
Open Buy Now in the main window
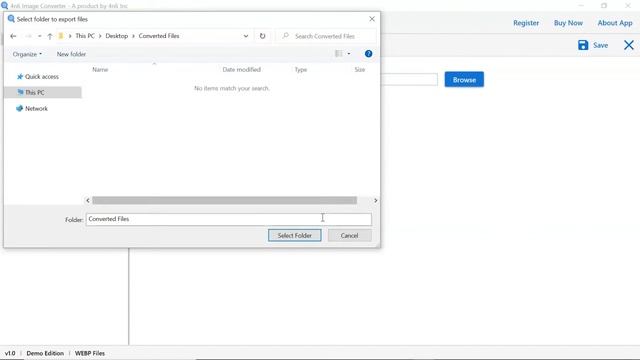[568, 23]
